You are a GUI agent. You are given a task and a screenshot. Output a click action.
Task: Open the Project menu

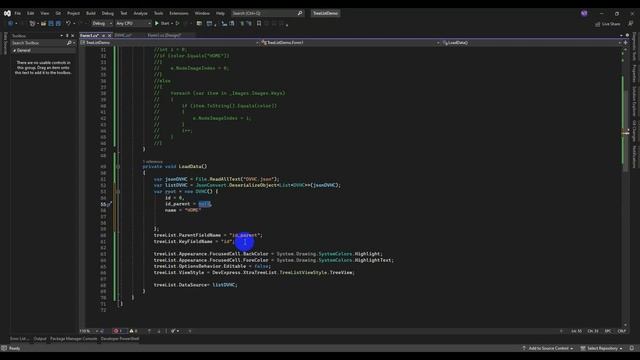(x=73, y=13)
